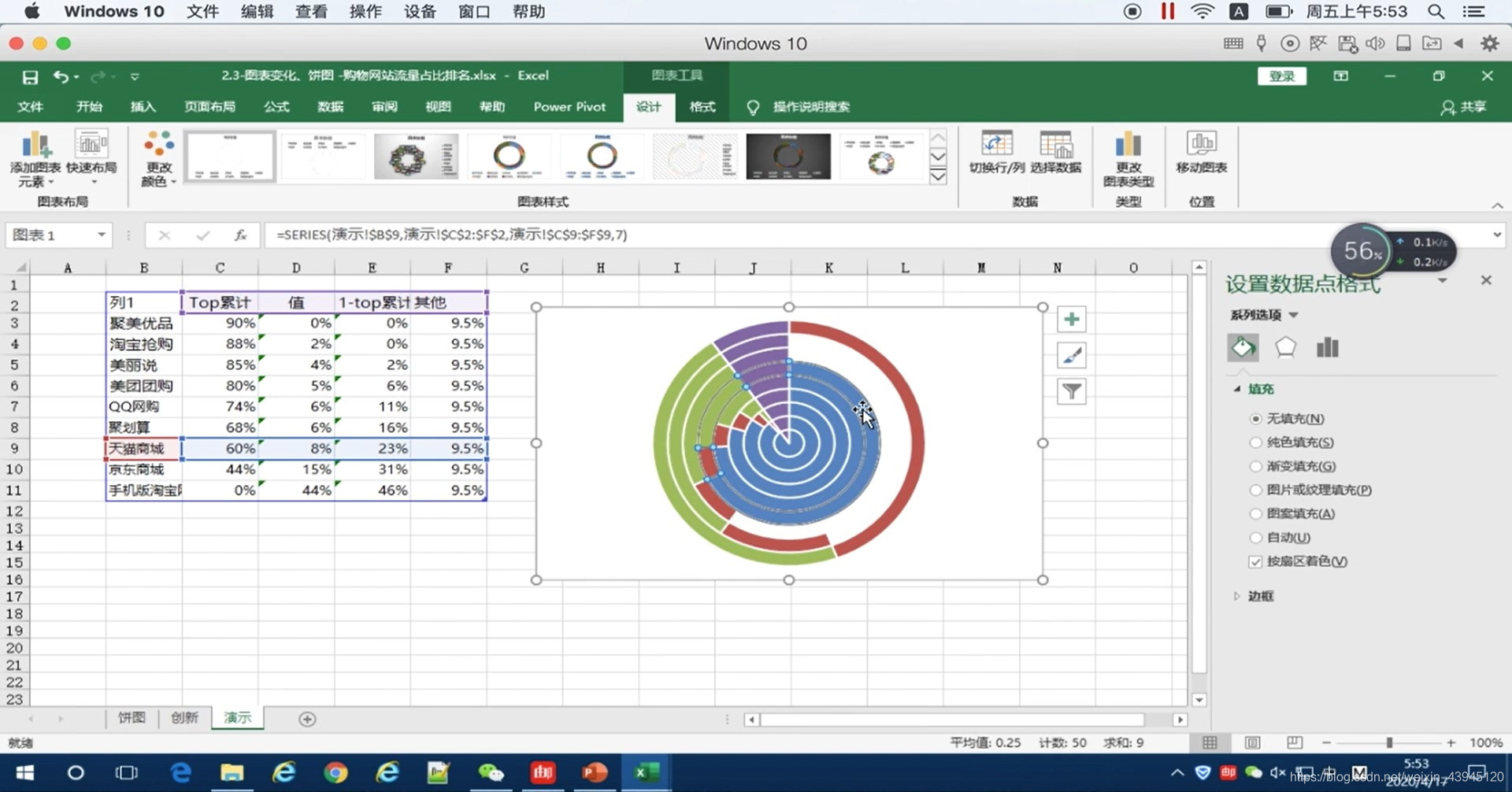The width and height of the screenshot is (1512, 792).
Task: Open the 插入 ribbon tab
Action: point(143,106)
